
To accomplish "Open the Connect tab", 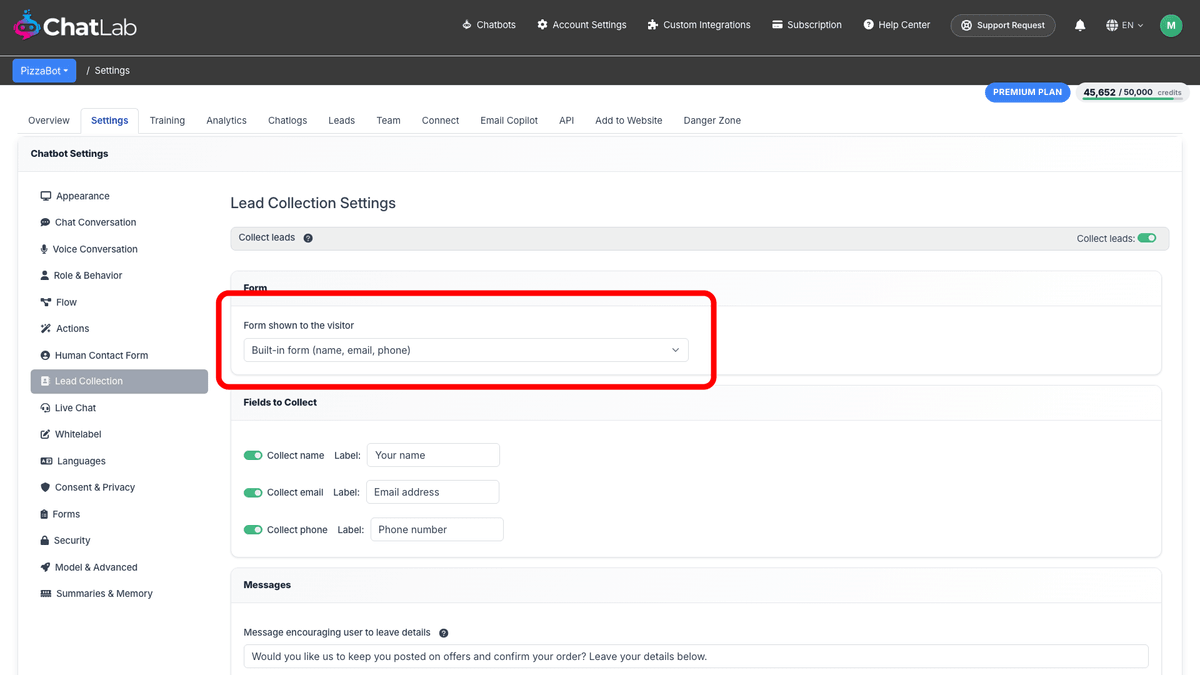I will [x=441, y=120].
